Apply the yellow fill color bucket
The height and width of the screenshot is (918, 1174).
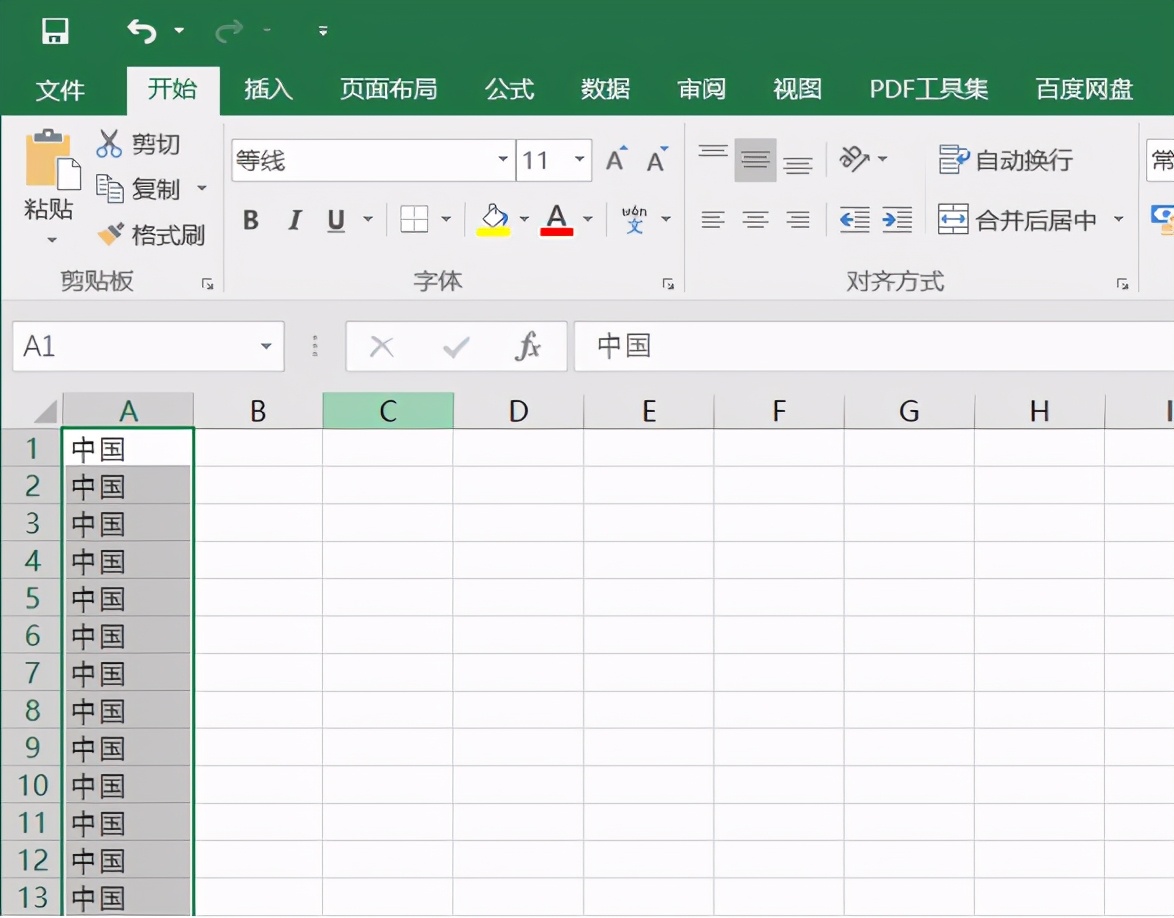point(493,219)
